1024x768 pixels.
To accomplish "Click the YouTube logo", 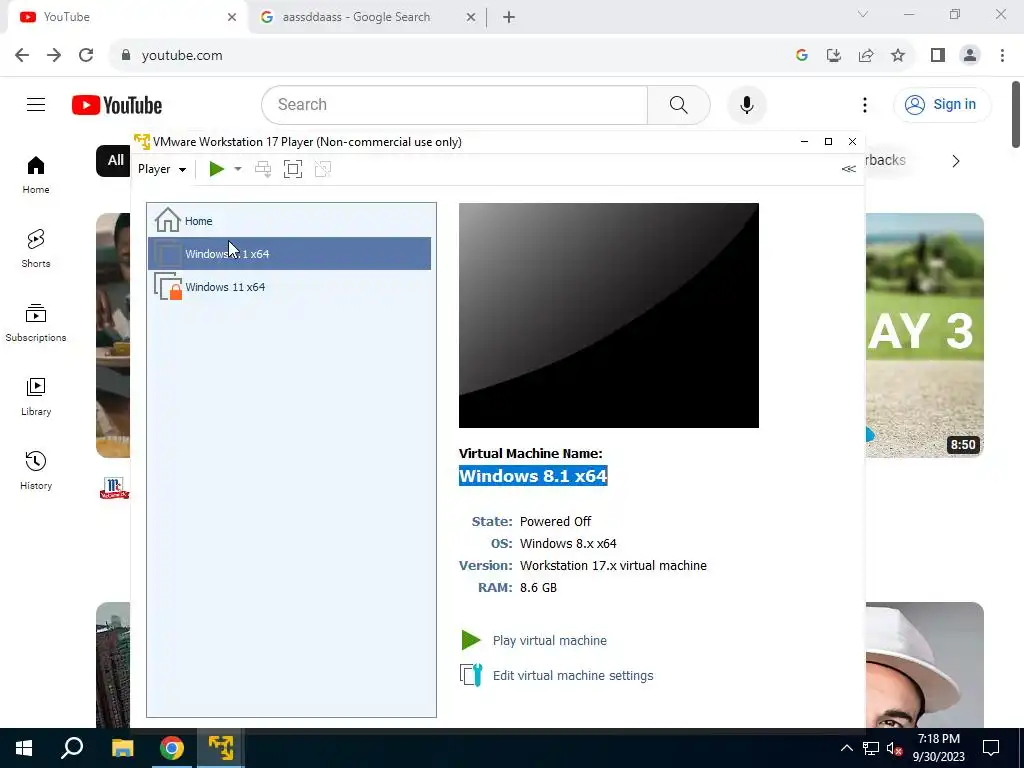I will [x=117, y=105].
